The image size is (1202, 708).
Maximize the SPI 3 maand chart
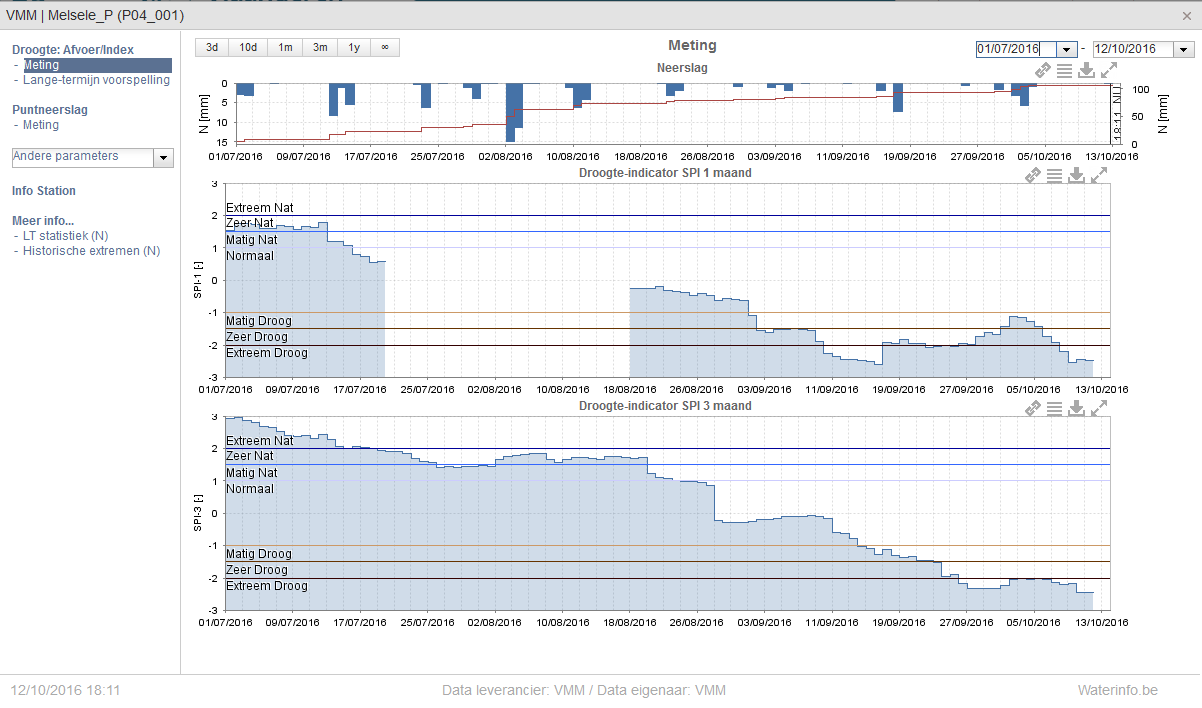[1098, 408]
